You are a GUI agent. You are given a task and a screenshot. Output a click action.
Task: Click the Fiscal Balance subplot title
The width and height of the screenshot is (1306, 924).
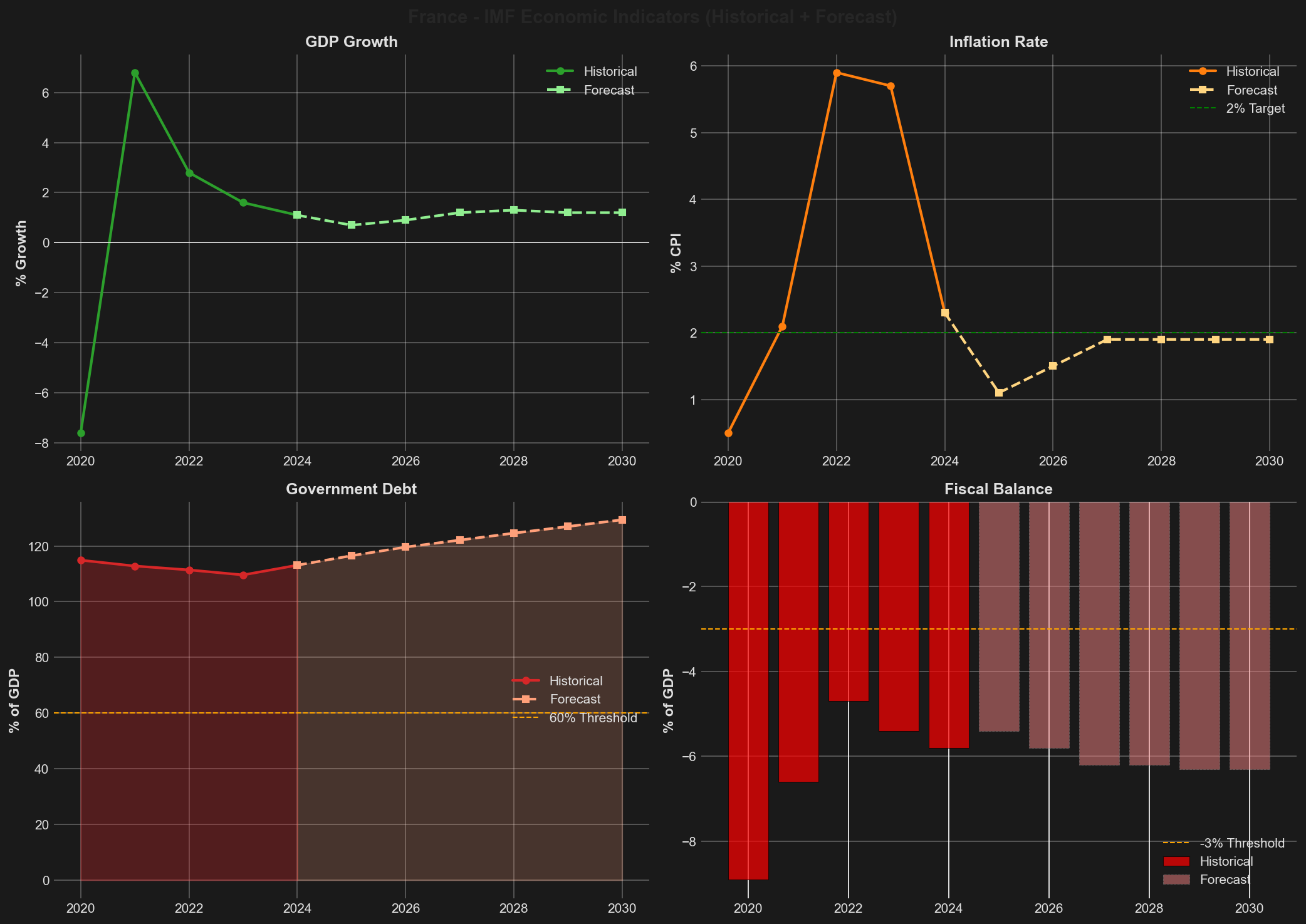coord(998,489)
